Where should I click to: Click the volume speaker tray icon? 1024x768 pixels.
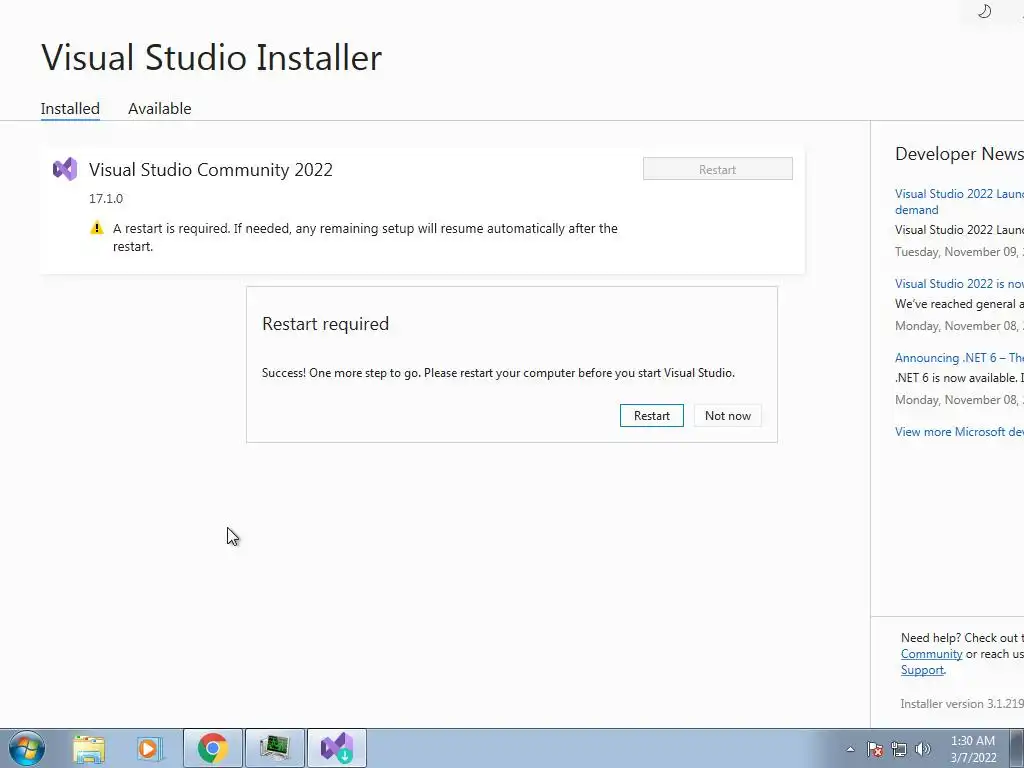[x=922, y=749]
